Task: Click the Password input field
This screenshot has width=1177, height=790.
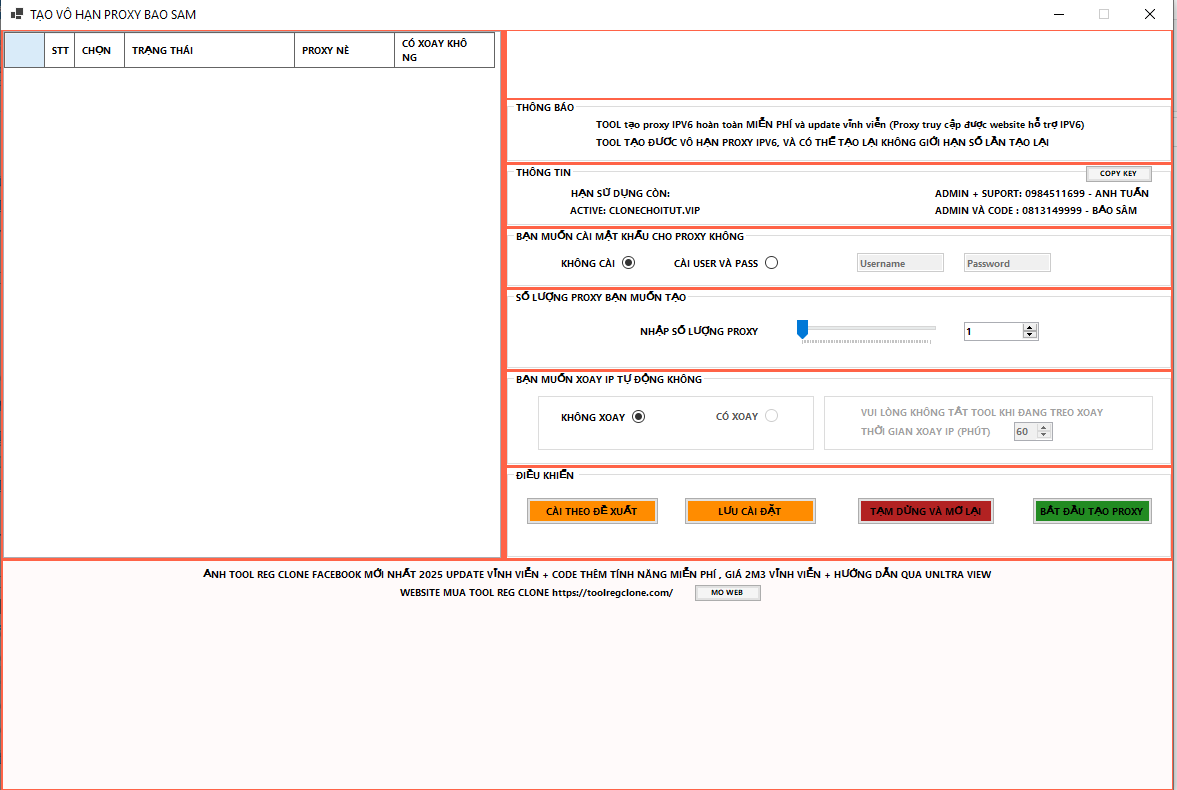Action: click(1006, 262)
